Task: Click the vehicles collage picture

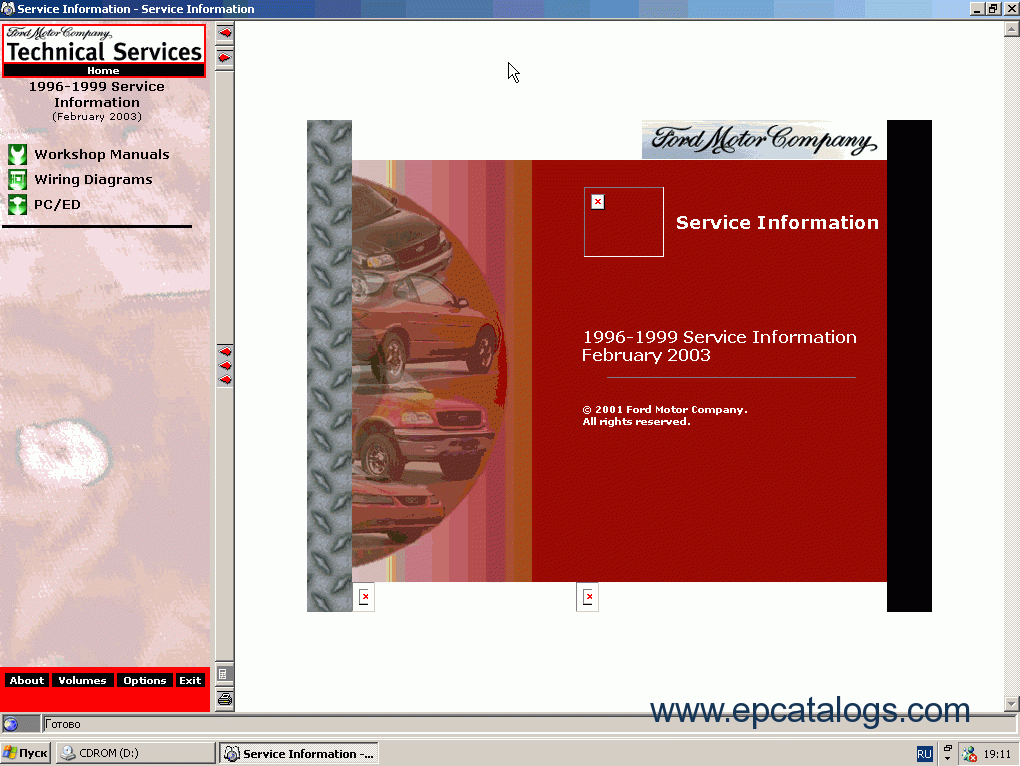Action: (429, 371)
